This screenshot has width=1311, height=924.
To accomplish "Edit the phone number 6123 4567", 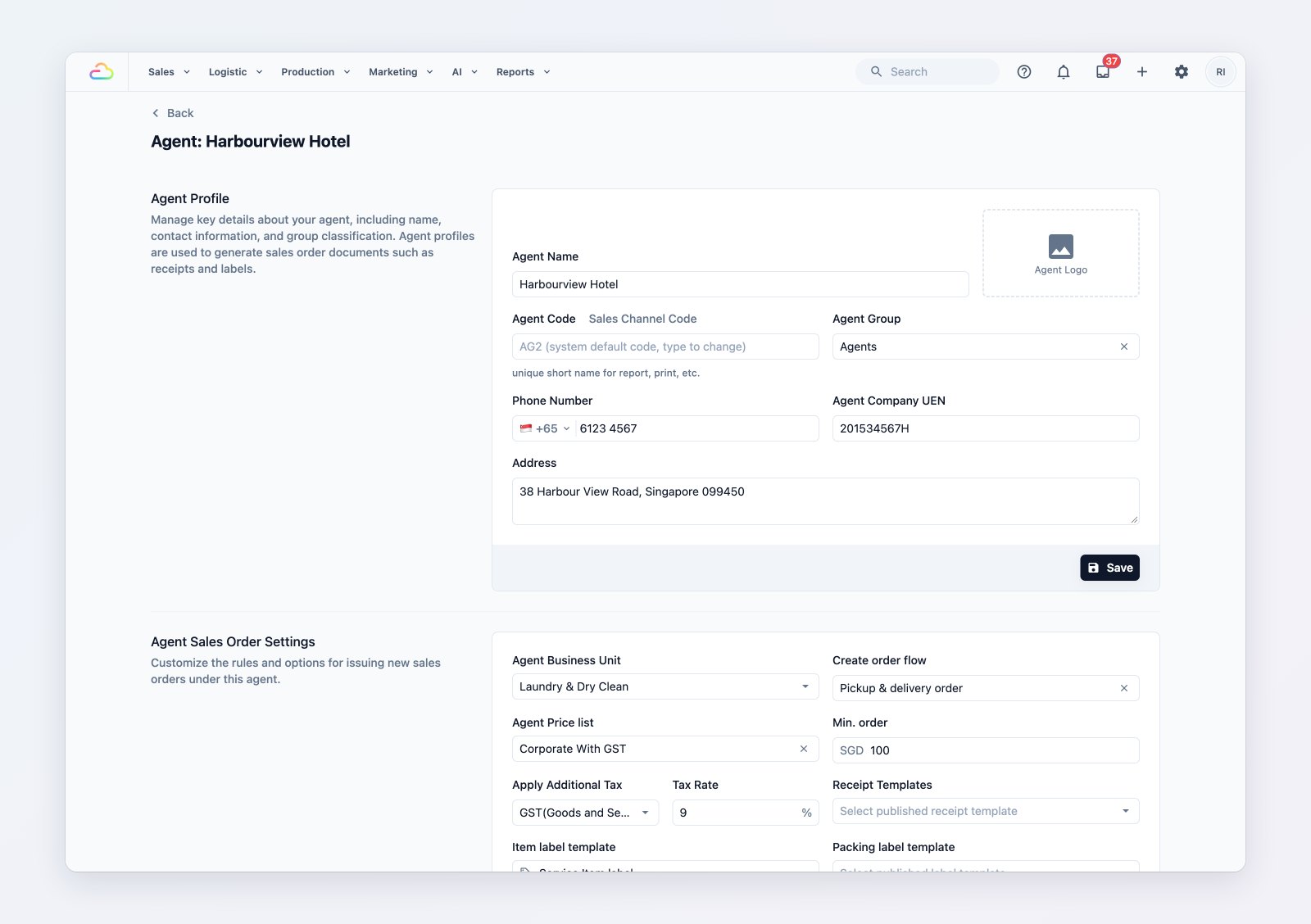I will pos(696,428).
